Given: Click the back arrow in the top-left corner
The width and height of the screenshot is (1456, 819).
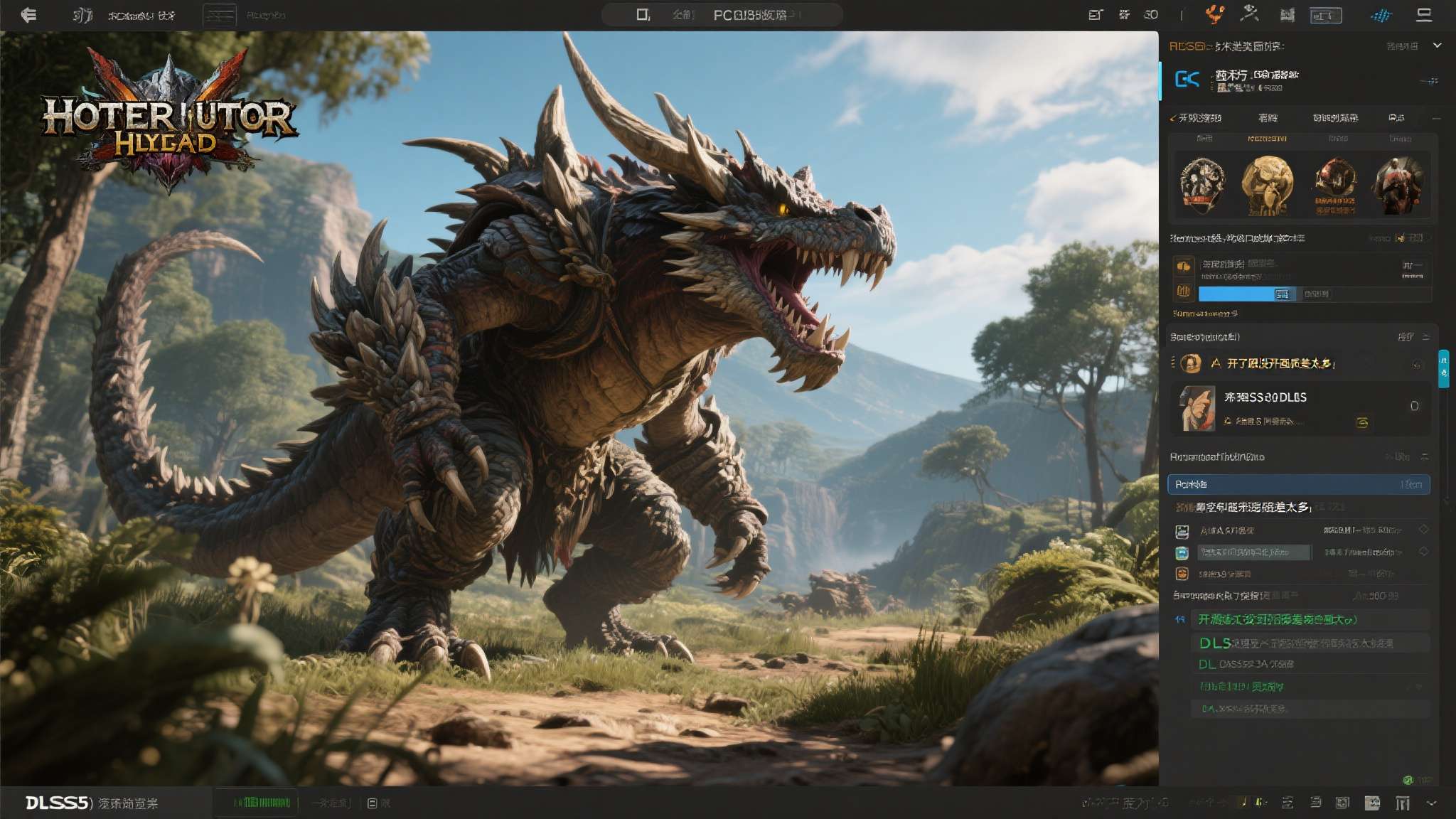Looking at the screenshot, I should (28, 15).
